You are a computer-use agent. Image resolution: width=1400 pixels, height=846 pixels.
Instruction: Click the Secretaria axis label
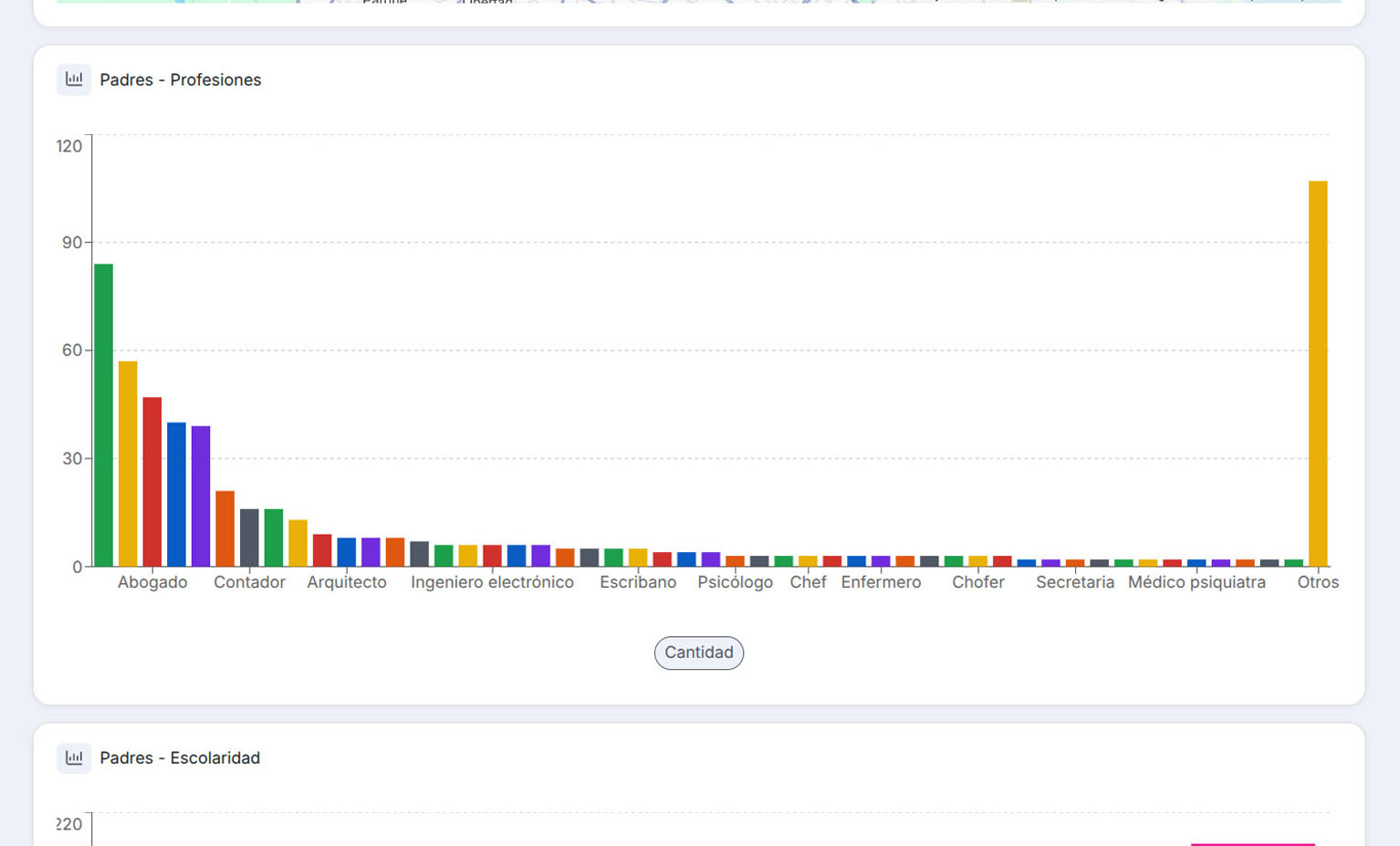click(1075, 582)
